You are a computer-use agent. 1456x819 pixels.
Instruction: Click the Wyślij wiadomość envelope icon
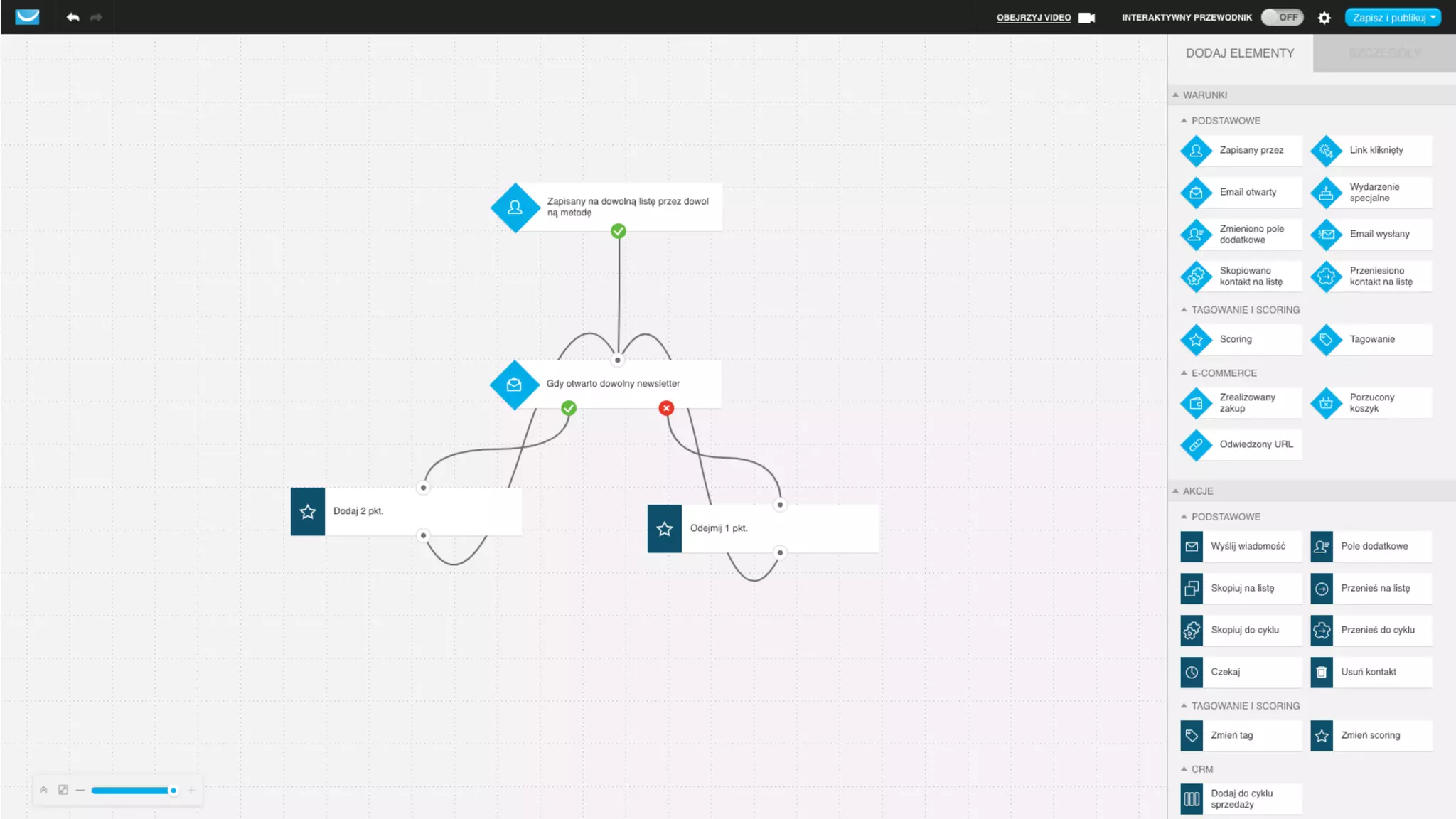[x=1192, y=546]
